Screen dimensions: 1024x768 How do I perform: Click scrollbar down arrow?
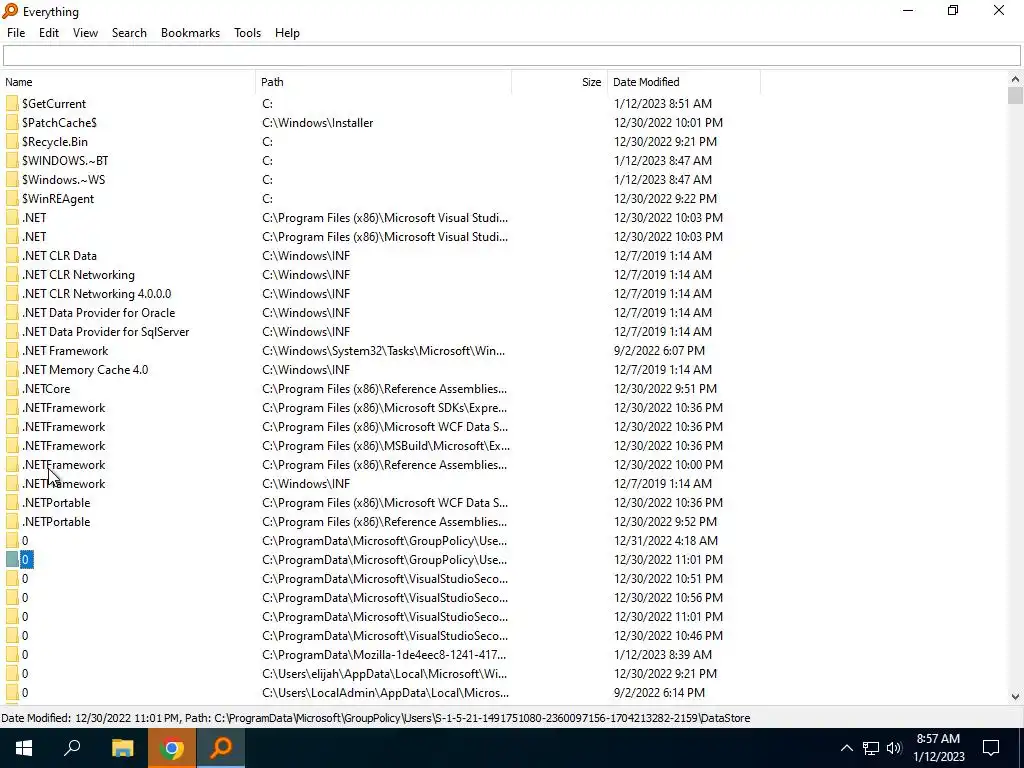click(1015, 696)
